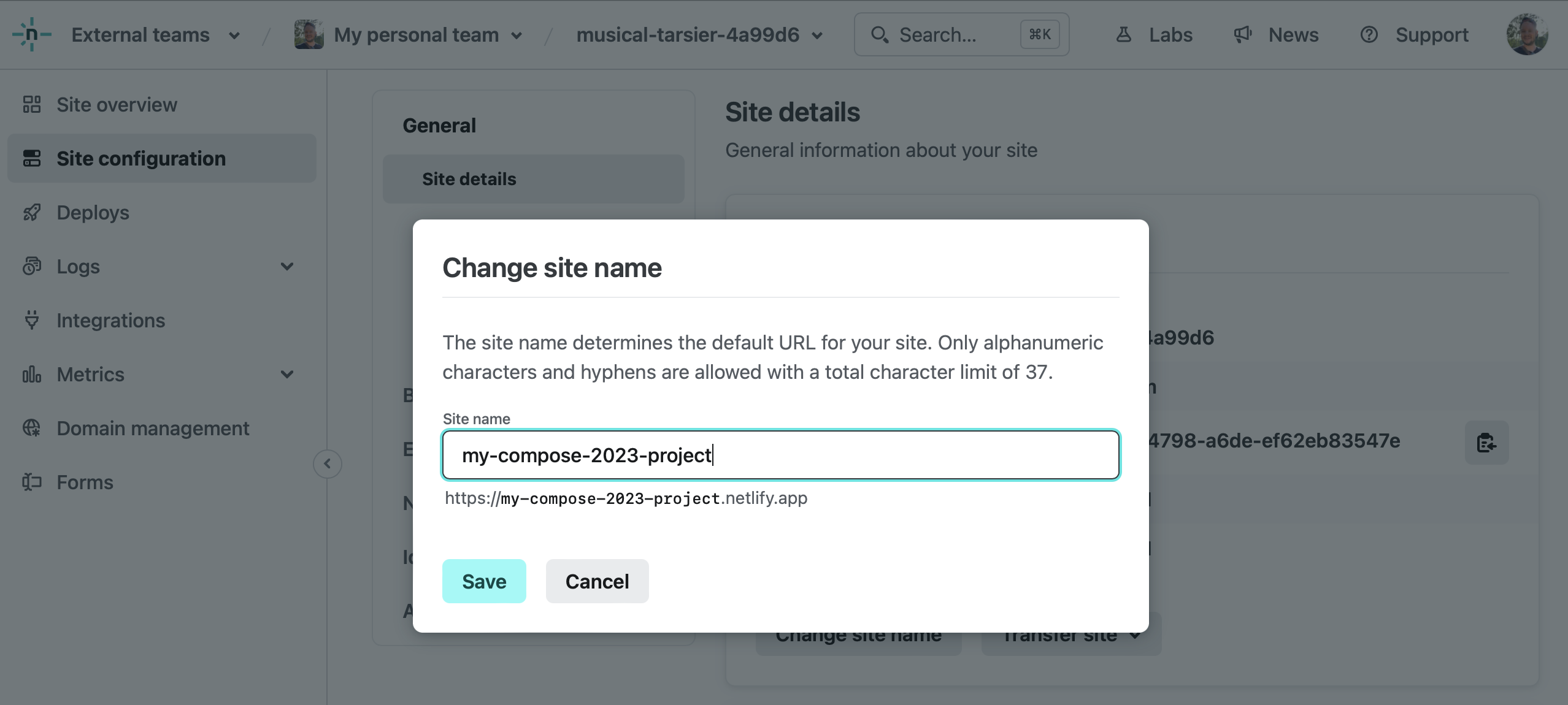Click the News megaphone icon

(x=1242, y=35)
